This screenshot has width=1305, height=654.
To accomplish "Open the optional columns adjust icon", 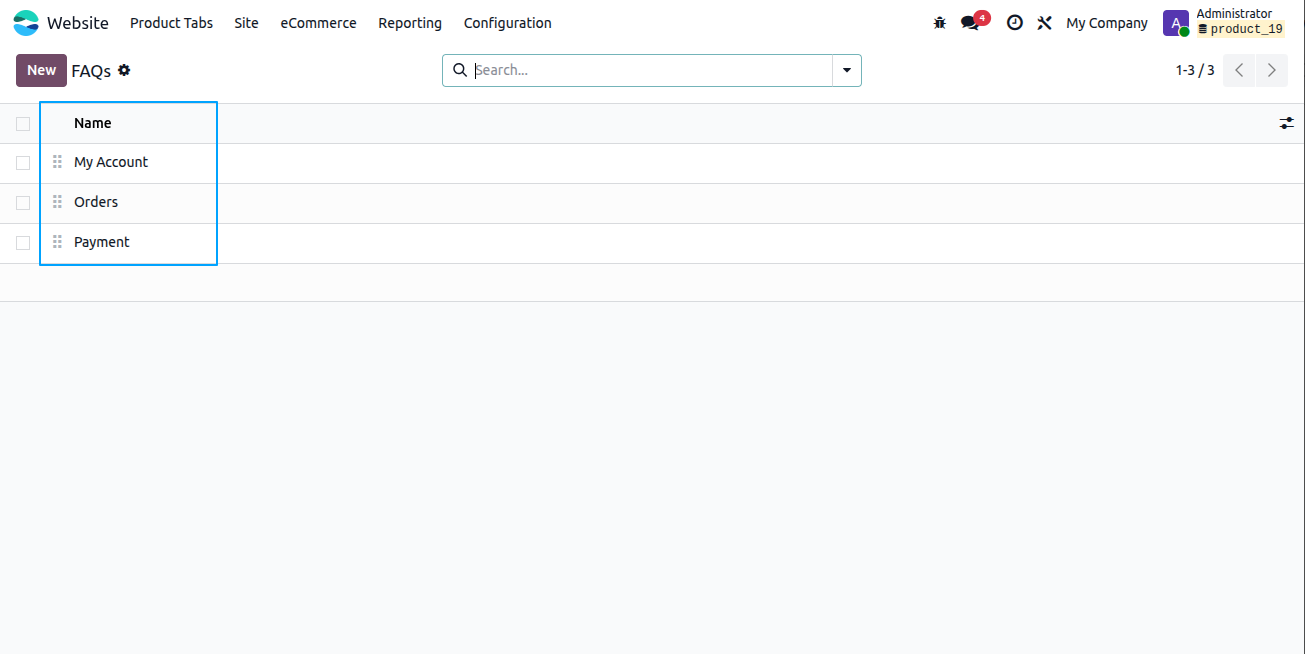I will tap(1287, 123).
